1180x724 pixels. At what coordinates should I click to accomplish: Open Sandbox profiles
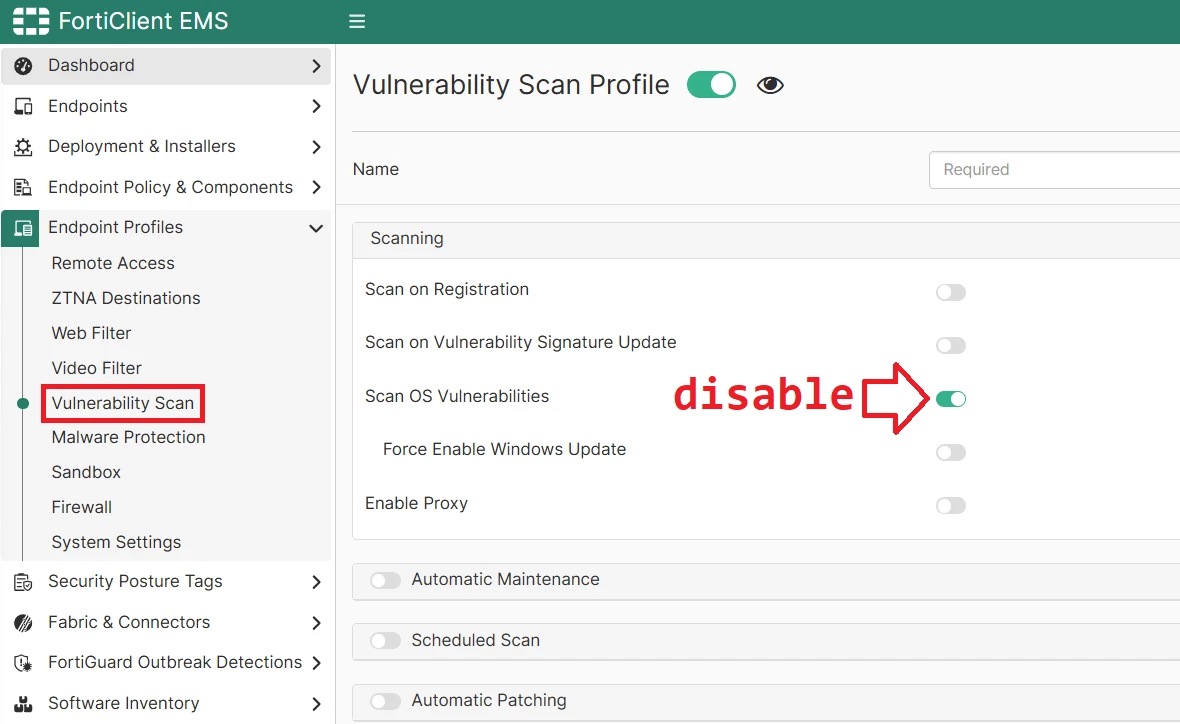(x=86, y=472)
